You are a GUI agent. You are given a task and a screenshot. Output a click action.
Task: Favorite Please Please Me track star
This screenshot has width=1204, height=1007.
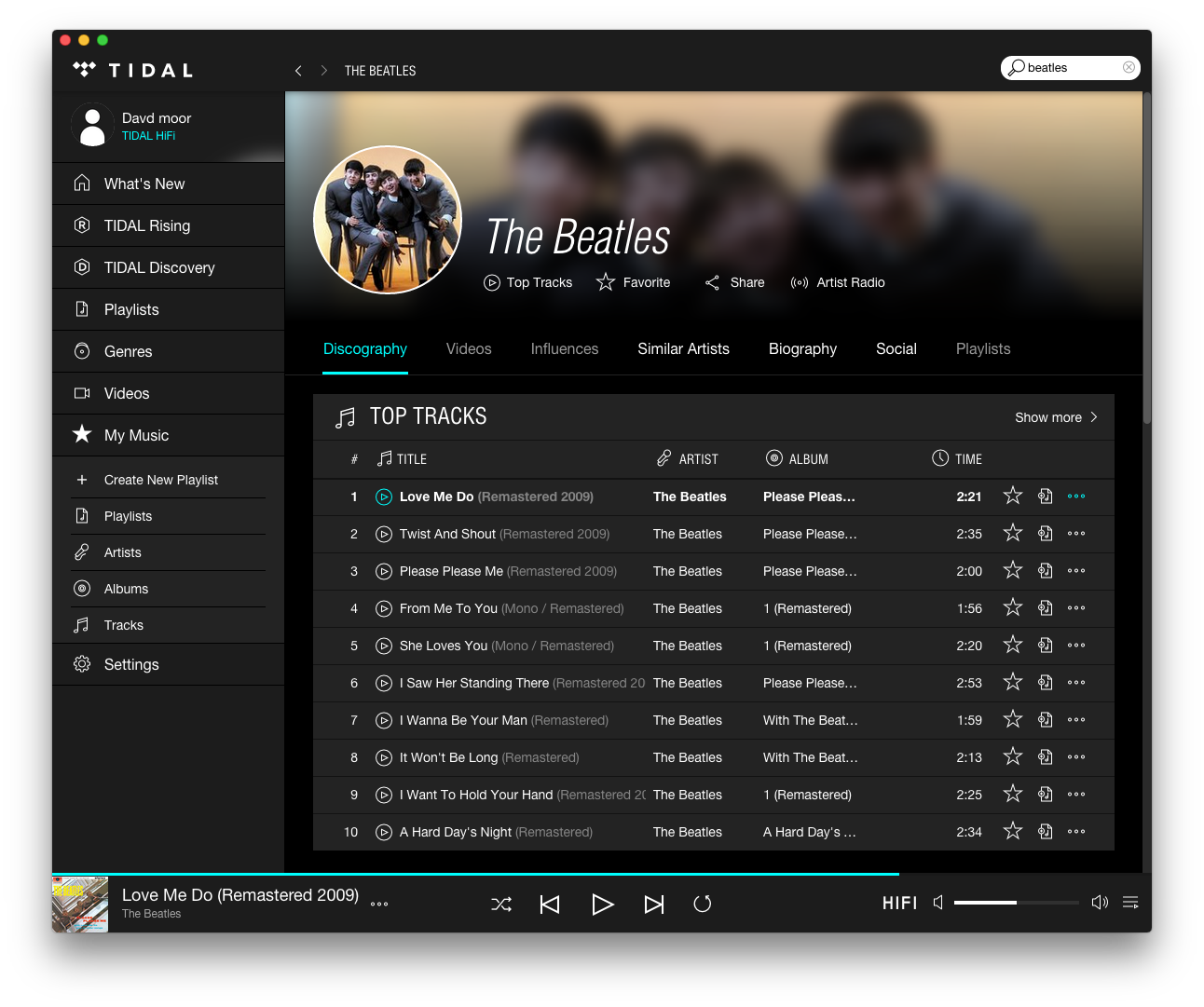pyautogui.click(x=1013, y=570)
